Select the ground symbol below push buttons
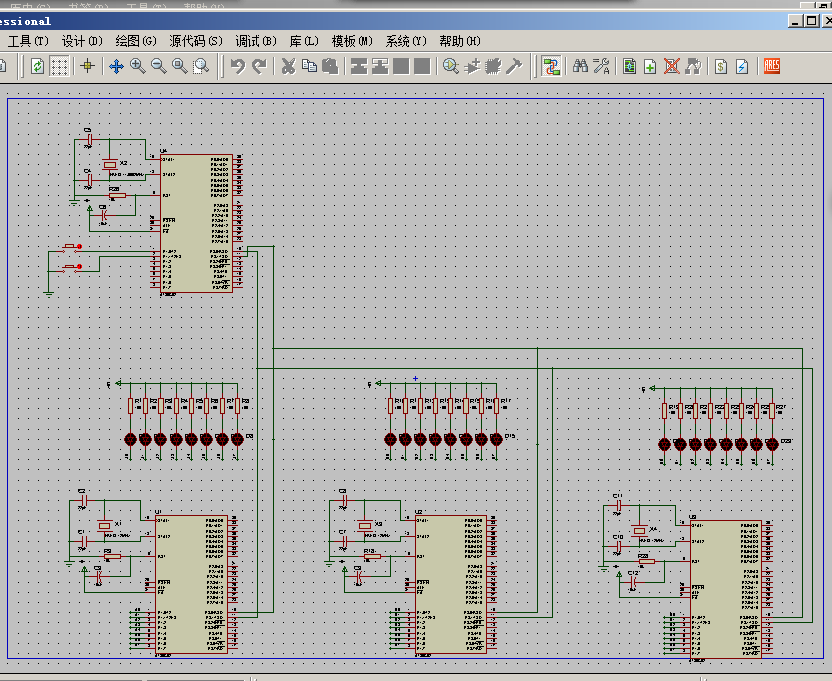Screen dimensions: 832x681 (48, 293)
